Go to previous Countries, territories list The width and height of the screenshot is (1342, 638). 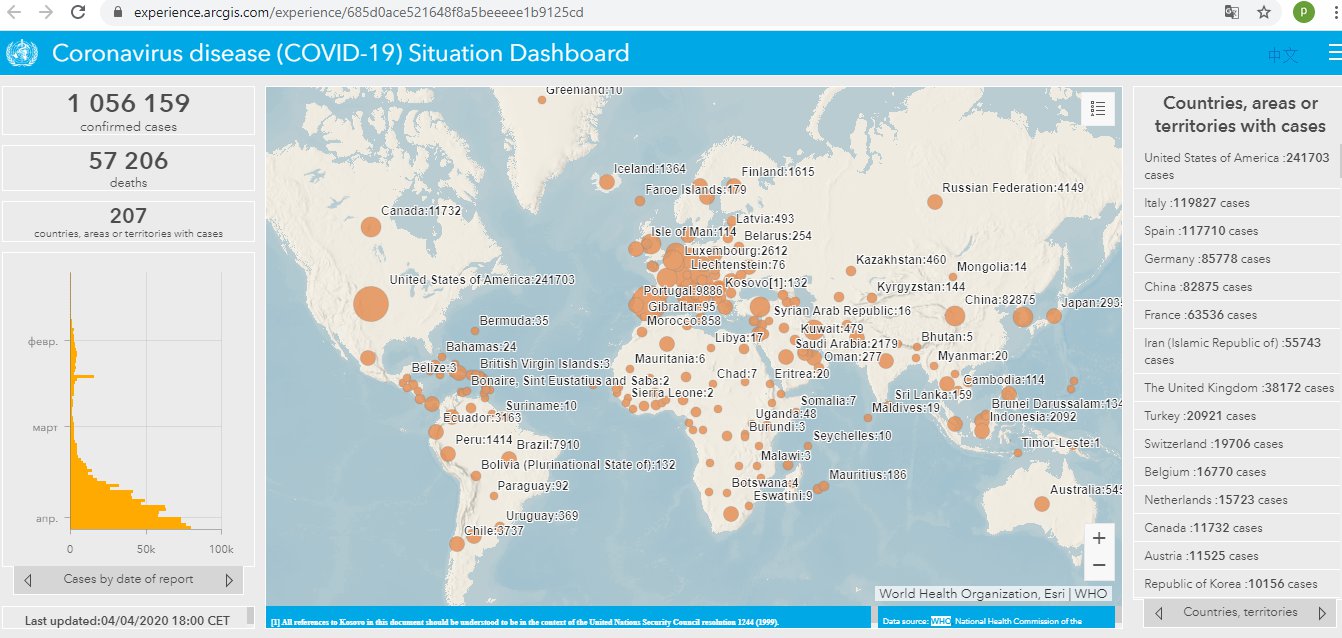point(1158,612)
